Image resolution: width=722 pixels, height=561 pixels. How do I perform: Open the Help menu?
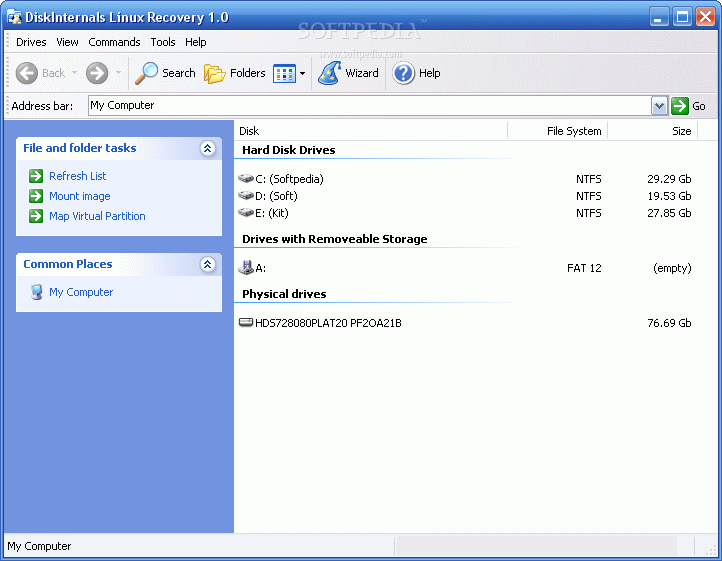(196, 42)
